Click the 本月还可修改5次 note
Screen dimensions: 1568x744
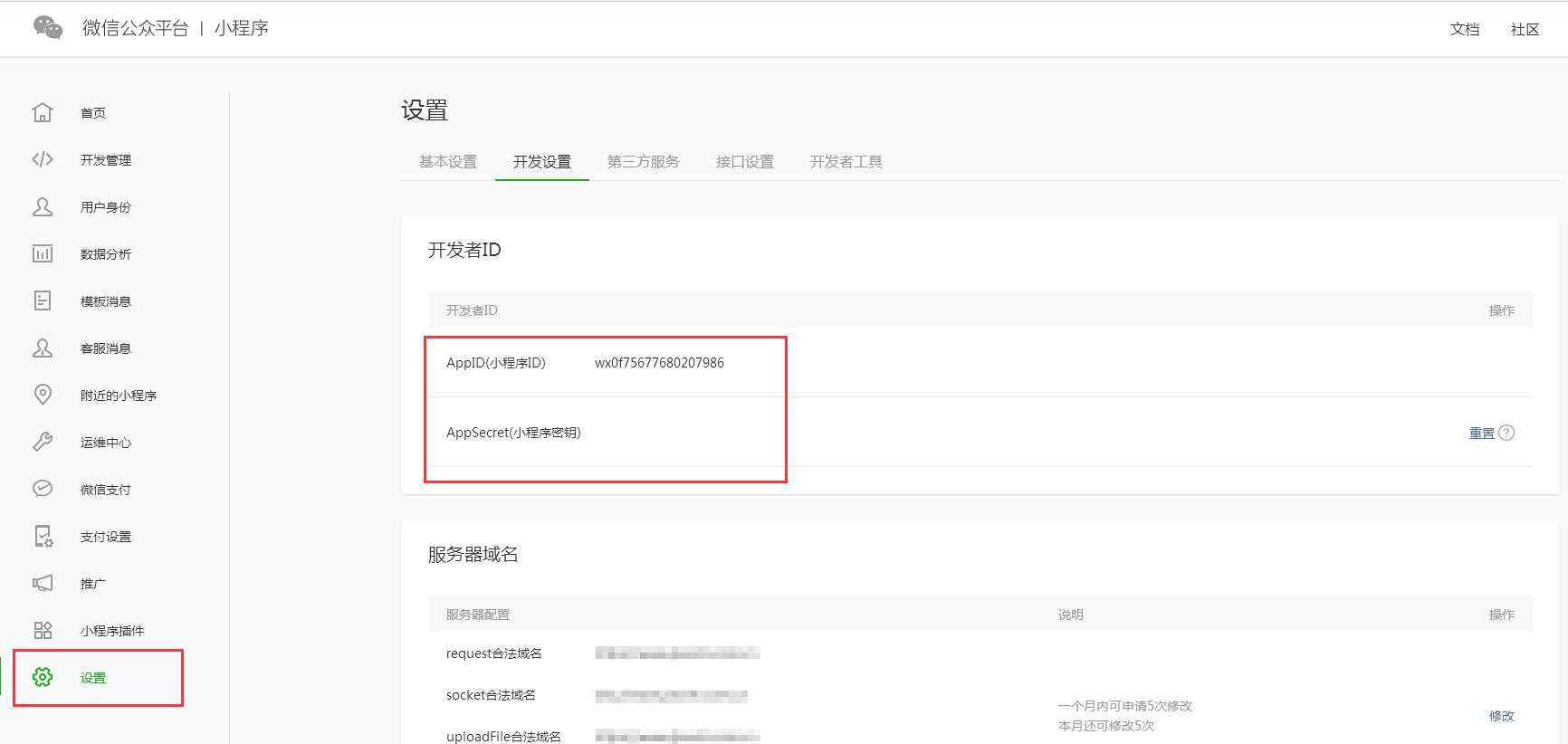pyautogui.click(x=1106, y=726)
